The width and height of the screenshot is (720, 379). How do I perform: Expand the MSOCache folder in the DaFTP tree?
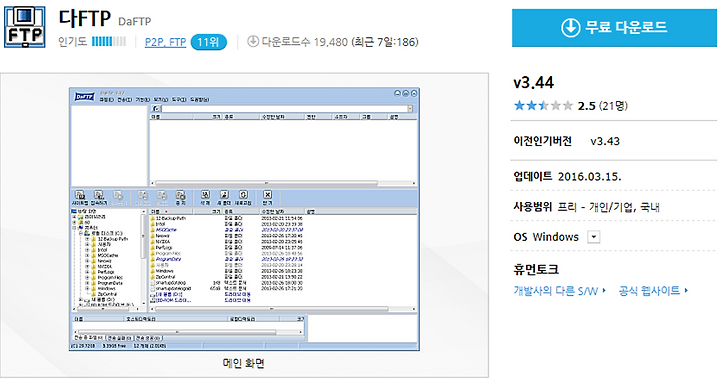pos(87,255)
